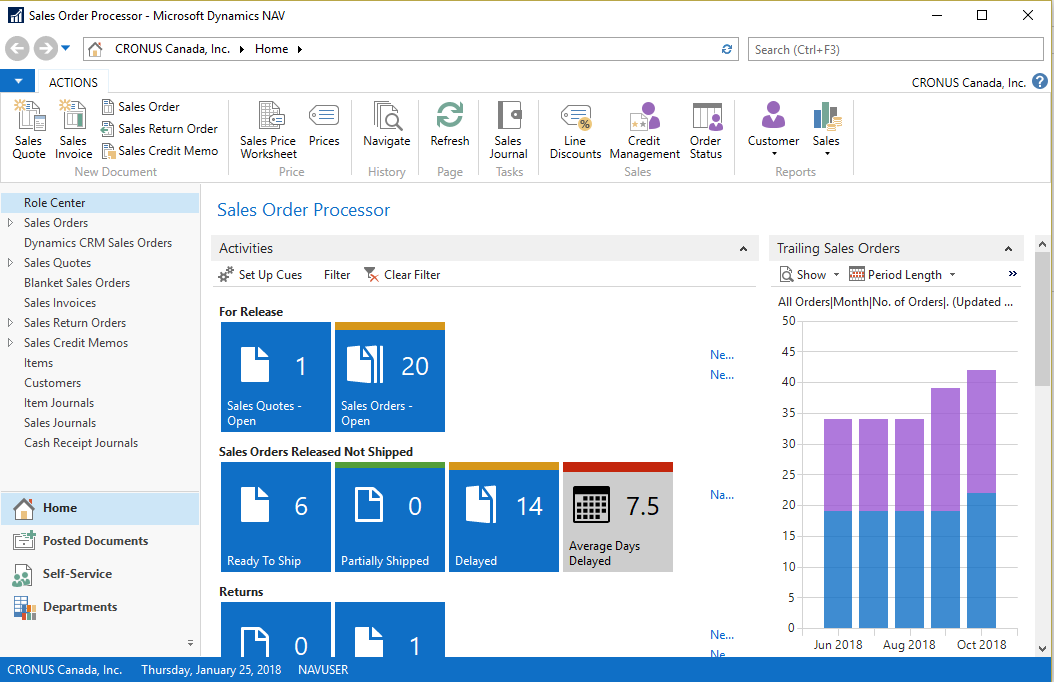
Task: Expand Sales Return Orders tree node
Action: click(x=10, y=323)
